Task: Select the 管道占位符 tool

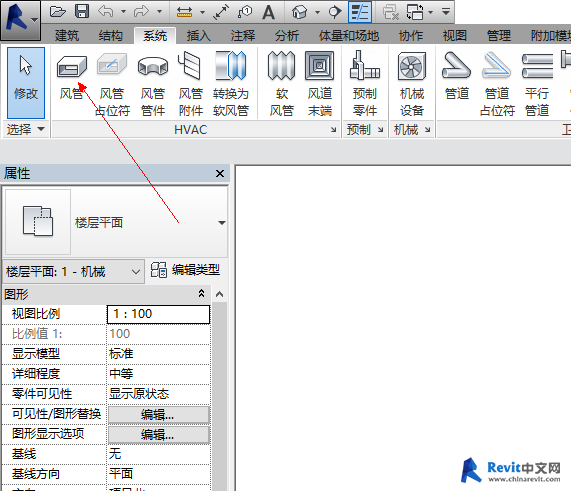Action: click(497, 84)
